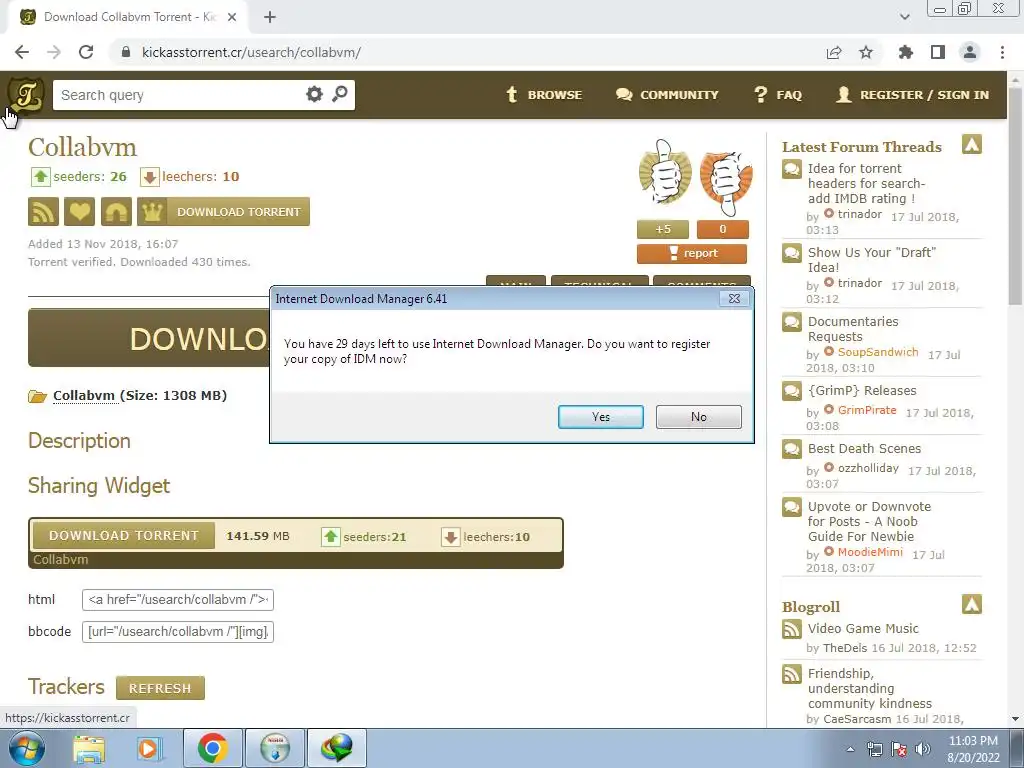1024x768 pixels.
Task: Click Download Torrent button near top
Action: tap(223, 212)
